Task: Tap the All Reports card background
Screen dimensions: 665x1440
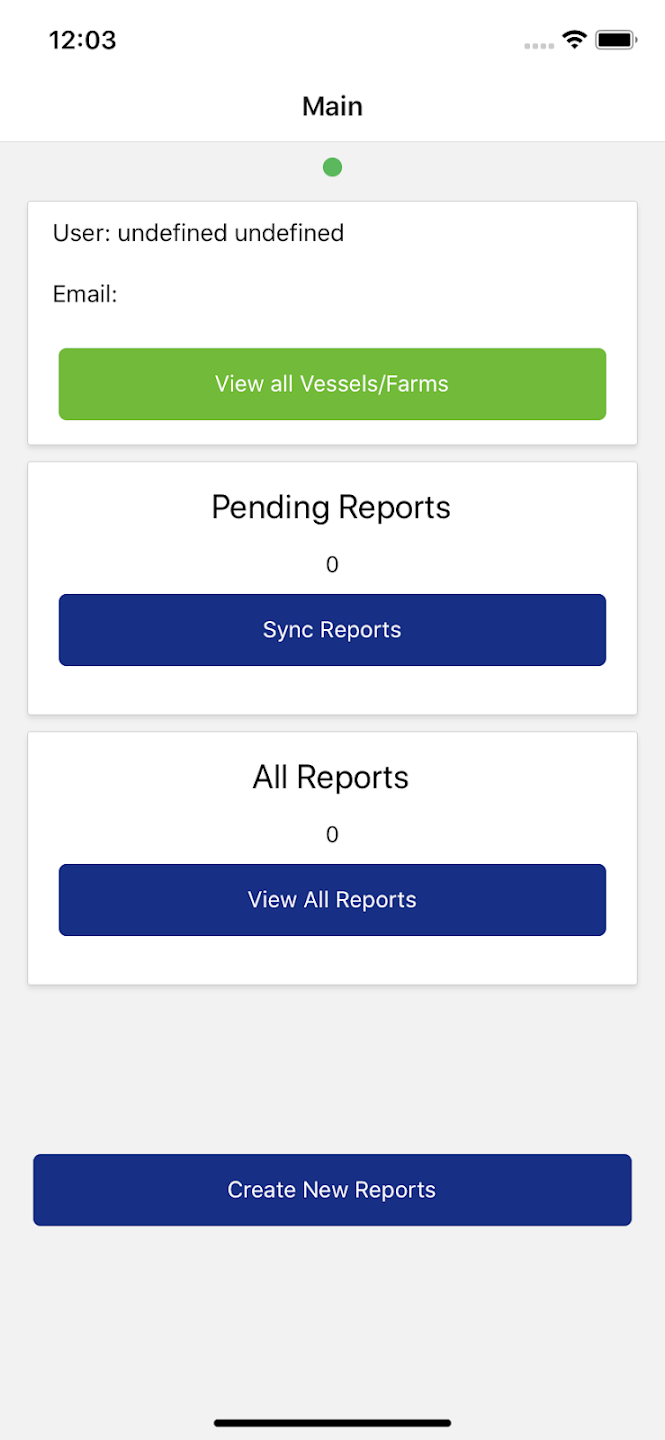Action: [332, 960]
